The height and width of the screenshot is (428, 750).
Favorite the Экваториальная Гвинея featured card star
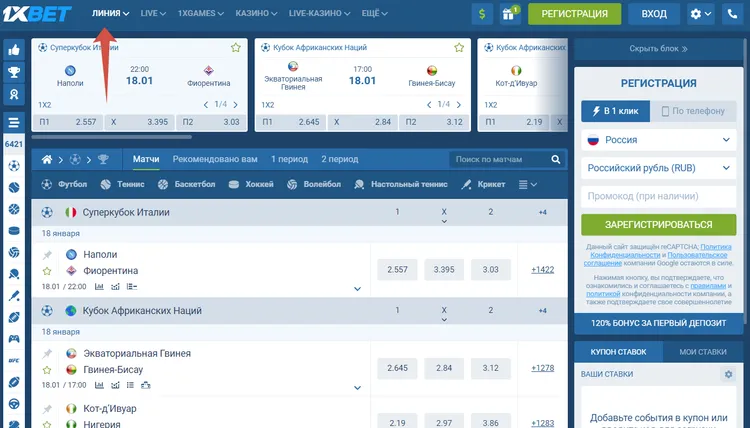459,47
